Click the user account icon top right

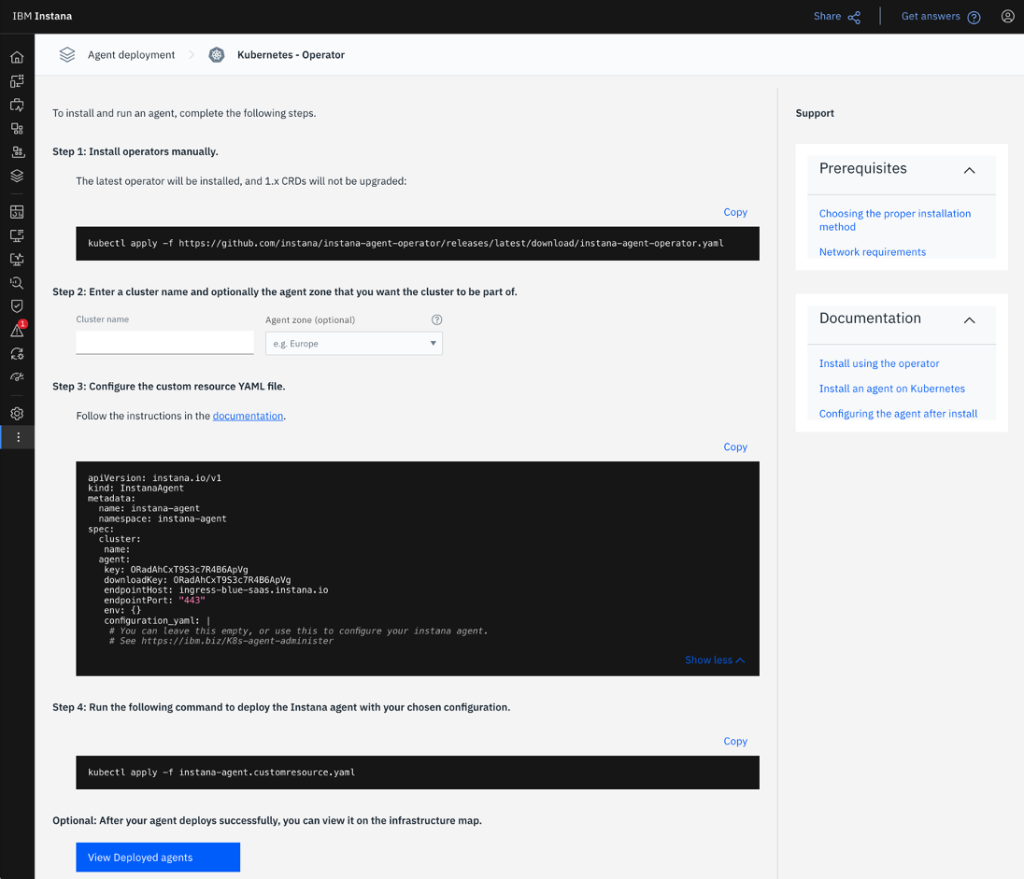1008,16
